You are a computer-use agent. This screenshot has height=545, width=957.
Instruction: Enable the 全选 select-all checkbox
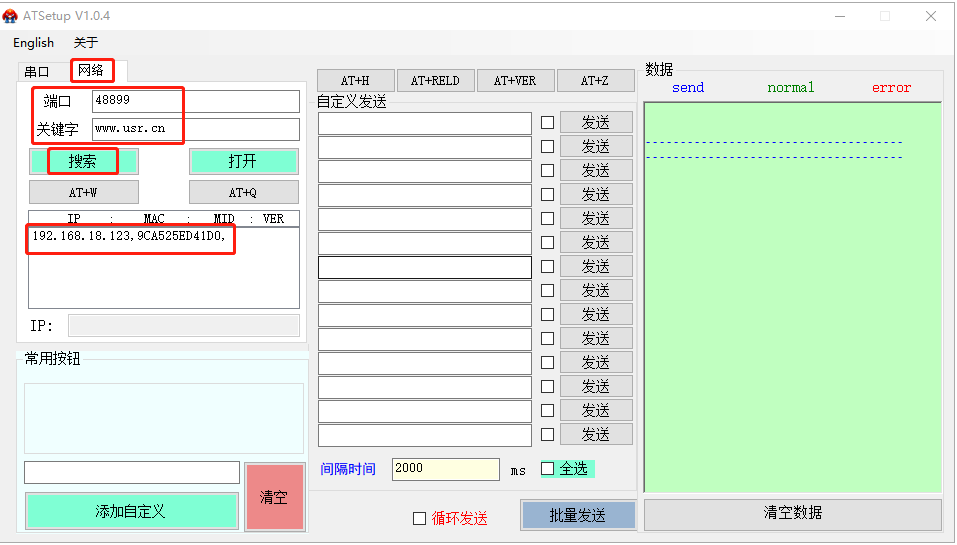[x=548, y=468]
